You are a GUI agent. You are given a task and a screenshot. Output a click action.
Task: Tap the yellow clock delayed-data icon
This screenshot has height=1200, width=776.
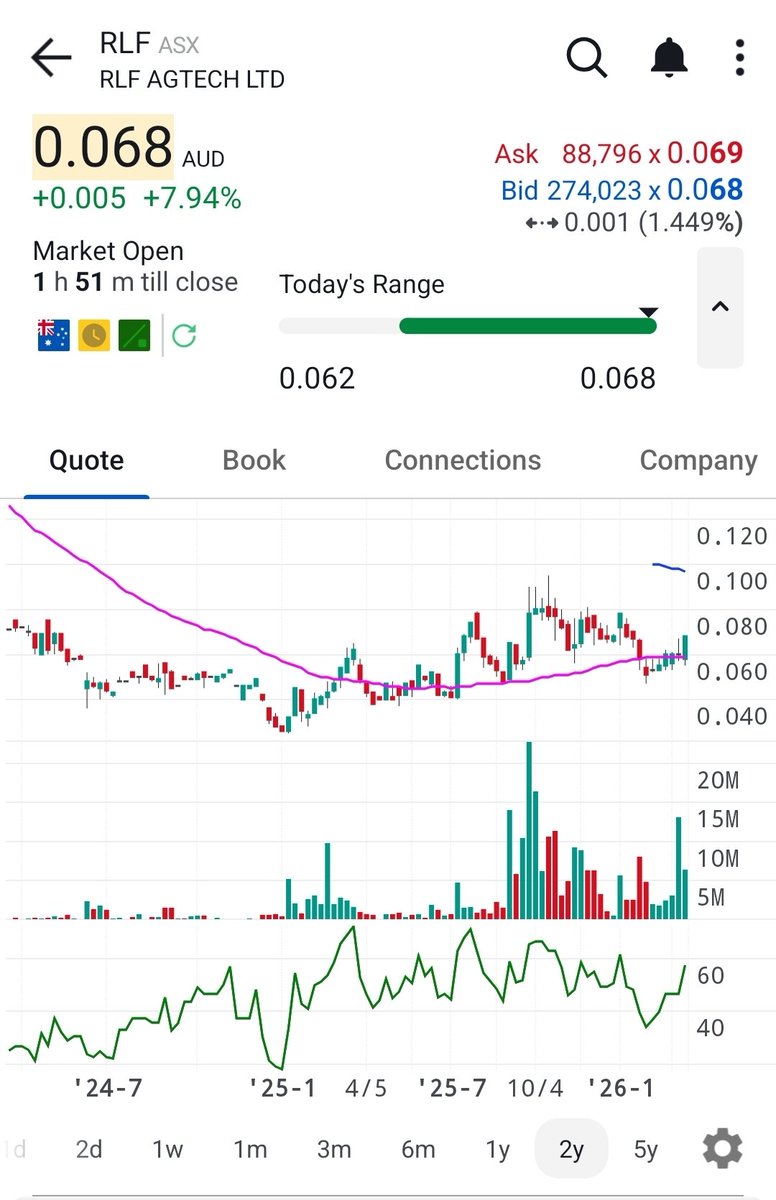[94, 335]
